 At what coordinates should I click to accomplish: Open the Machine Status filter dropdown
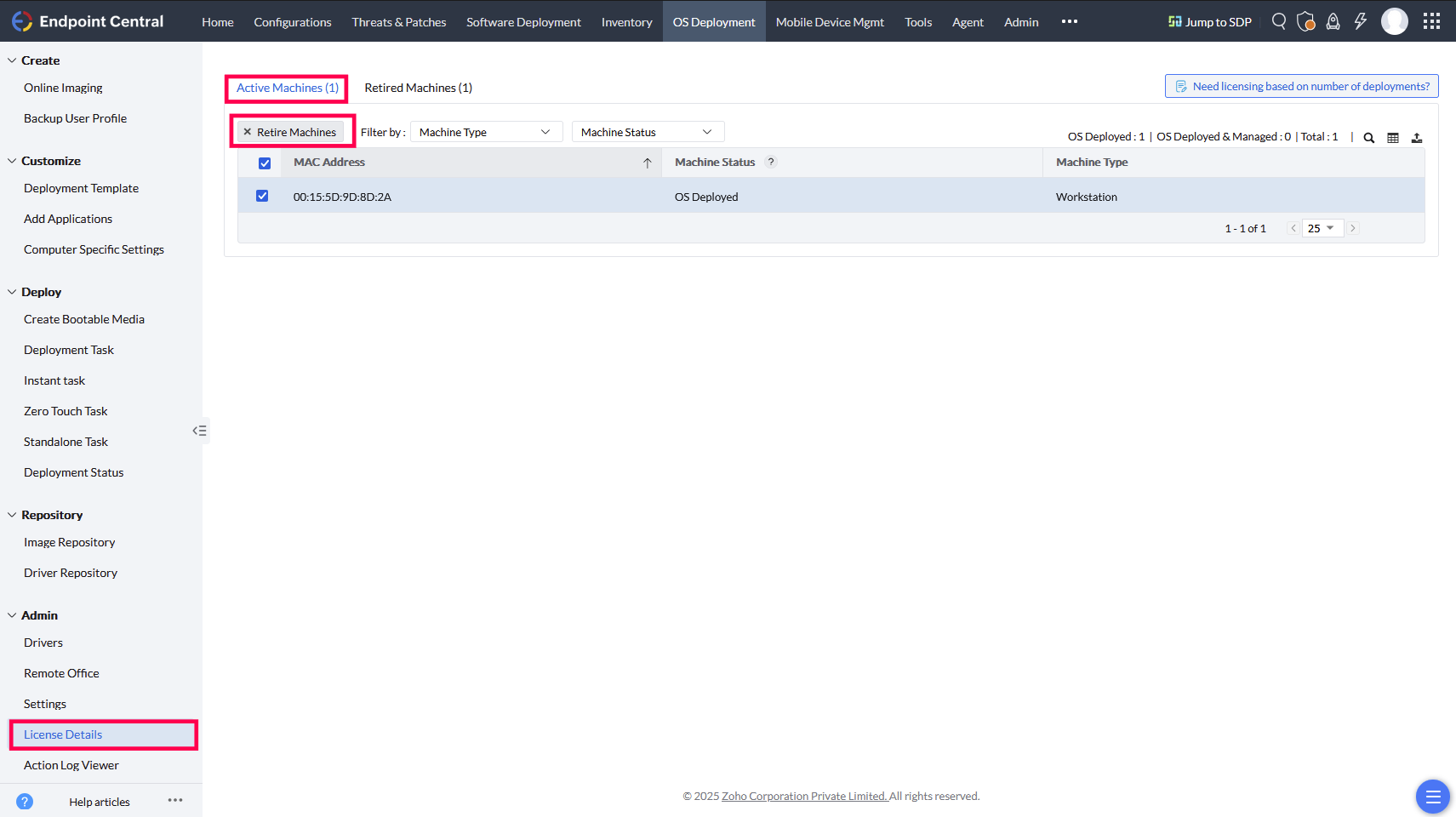(647, 131)
